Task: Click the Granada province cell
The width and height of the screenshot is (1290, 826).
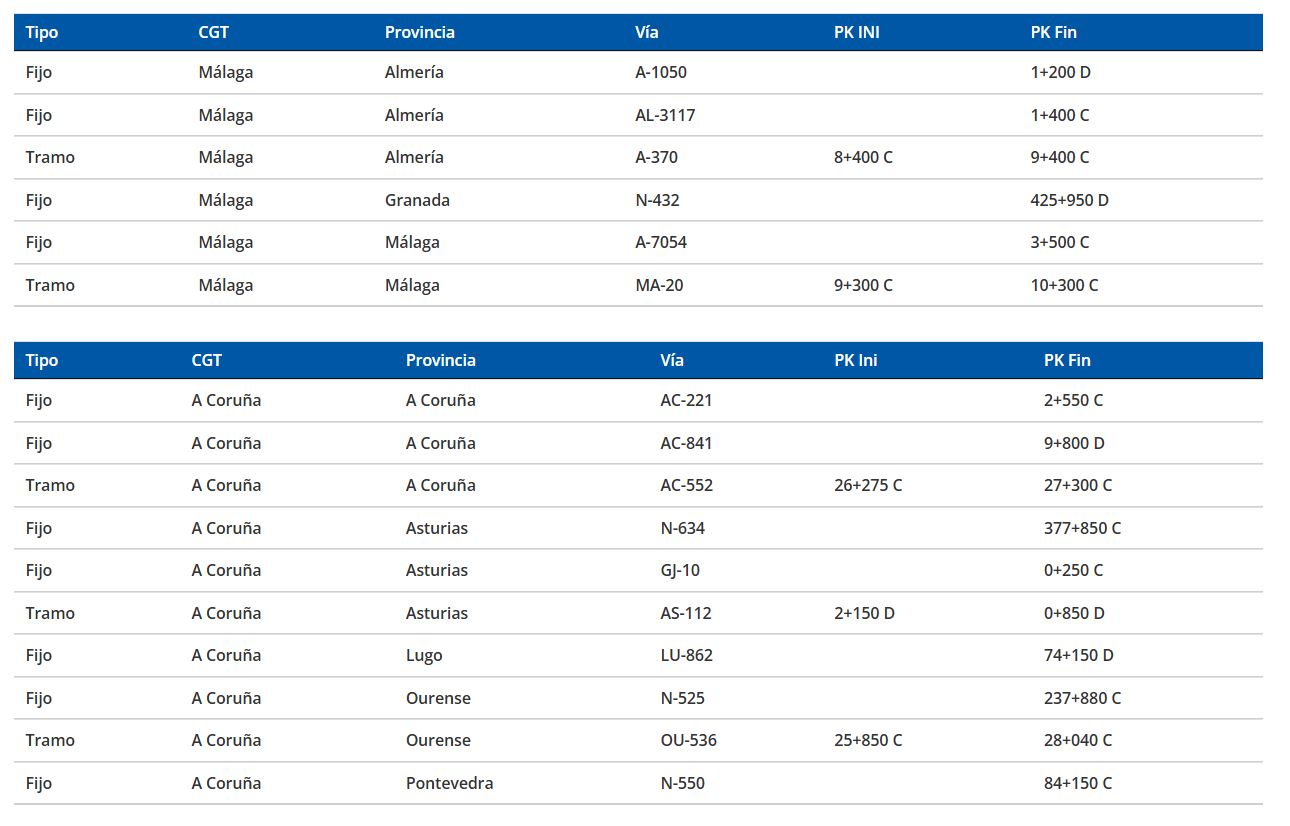Action: coord(417,200)
